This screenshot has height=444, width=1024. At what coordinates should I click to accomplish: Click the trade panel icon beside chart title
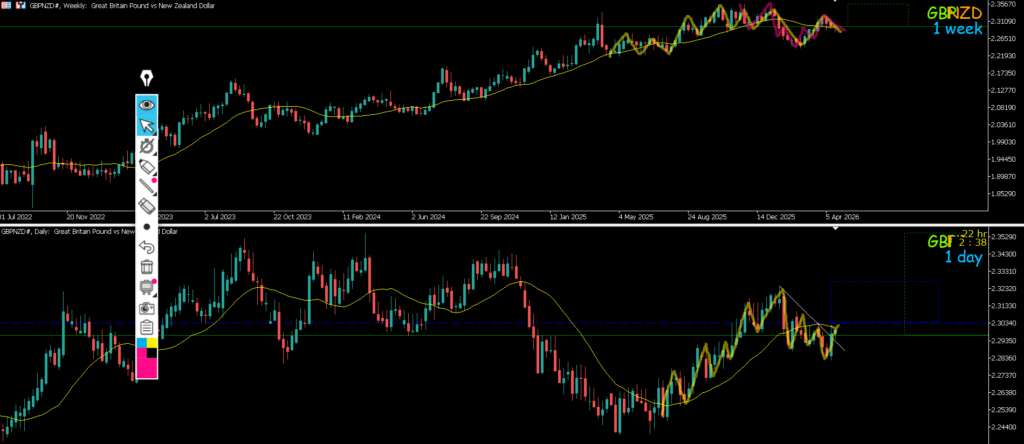(x=19, y=6)
